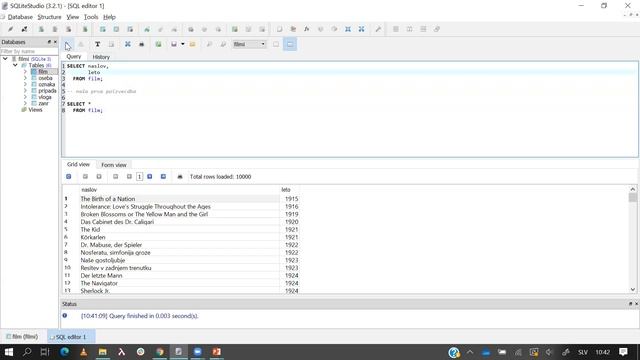Open the save SQL dropdown arrow
Screen dimensions: 640x360
pos(182,44)
